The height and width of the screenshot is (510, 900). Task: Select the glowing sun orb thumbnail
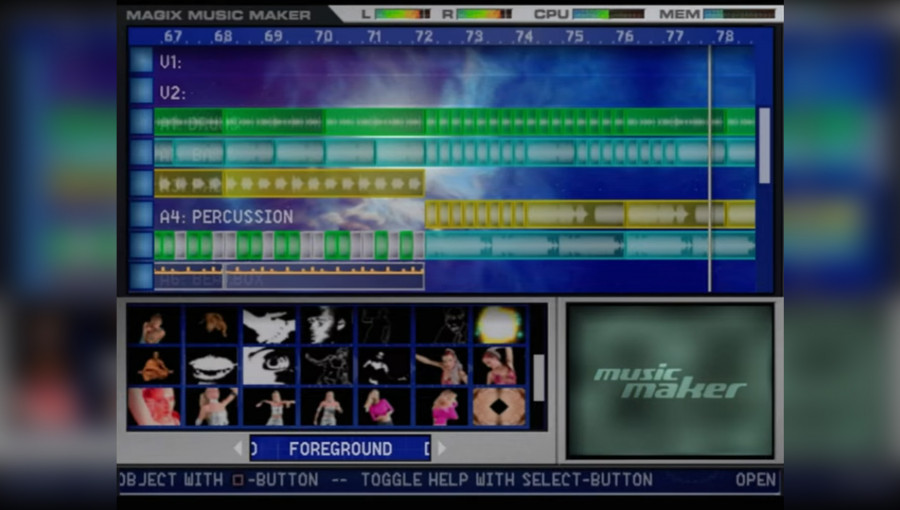499,325
